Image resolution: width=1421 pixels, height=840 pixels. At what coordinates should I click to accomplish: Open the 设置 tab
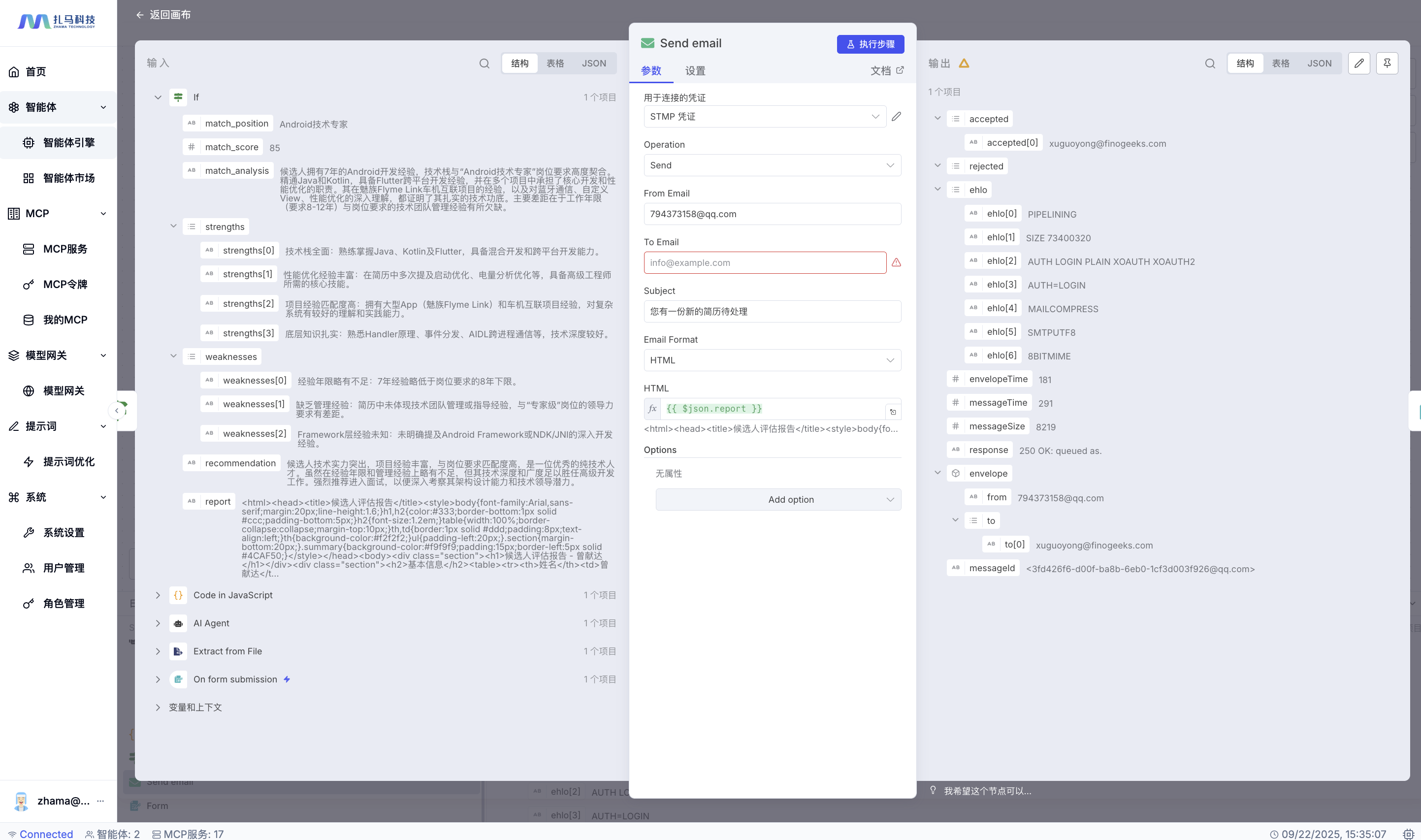coord(694,71)
